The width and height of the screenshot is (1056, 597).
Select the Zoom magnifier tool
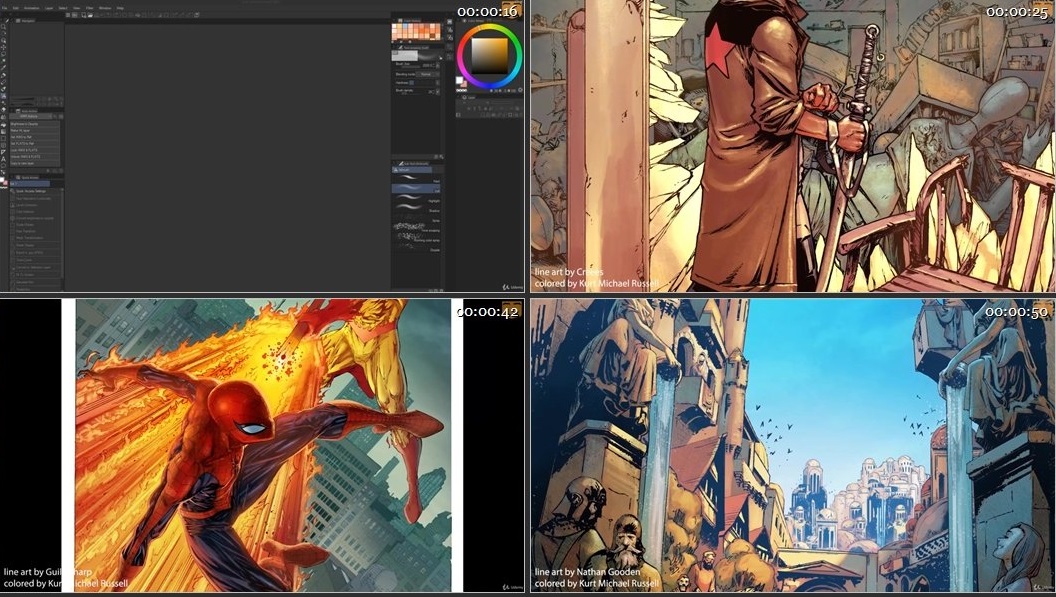tap(3, 27)
